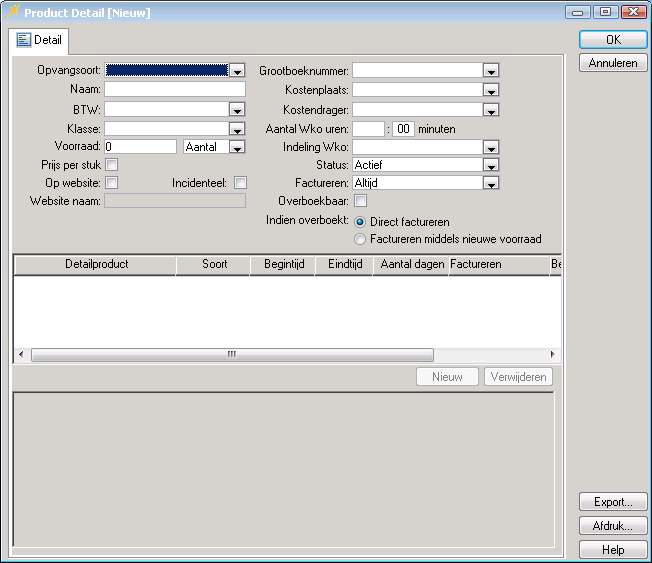This screenshot has height=563, width=652.
Task: Open the Detail tab
Action: click(x=39, y=40)
